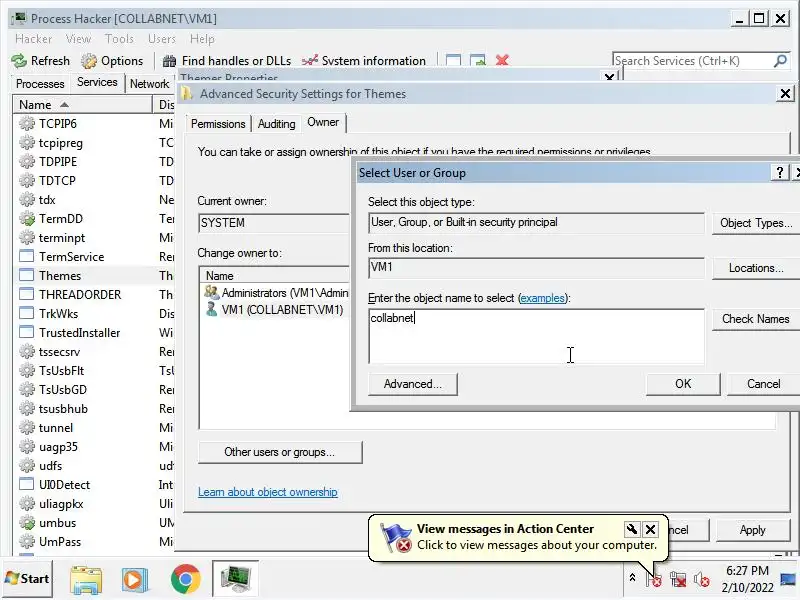Select the tssecsrv service row
800x600 pixels.
[93, 352]
